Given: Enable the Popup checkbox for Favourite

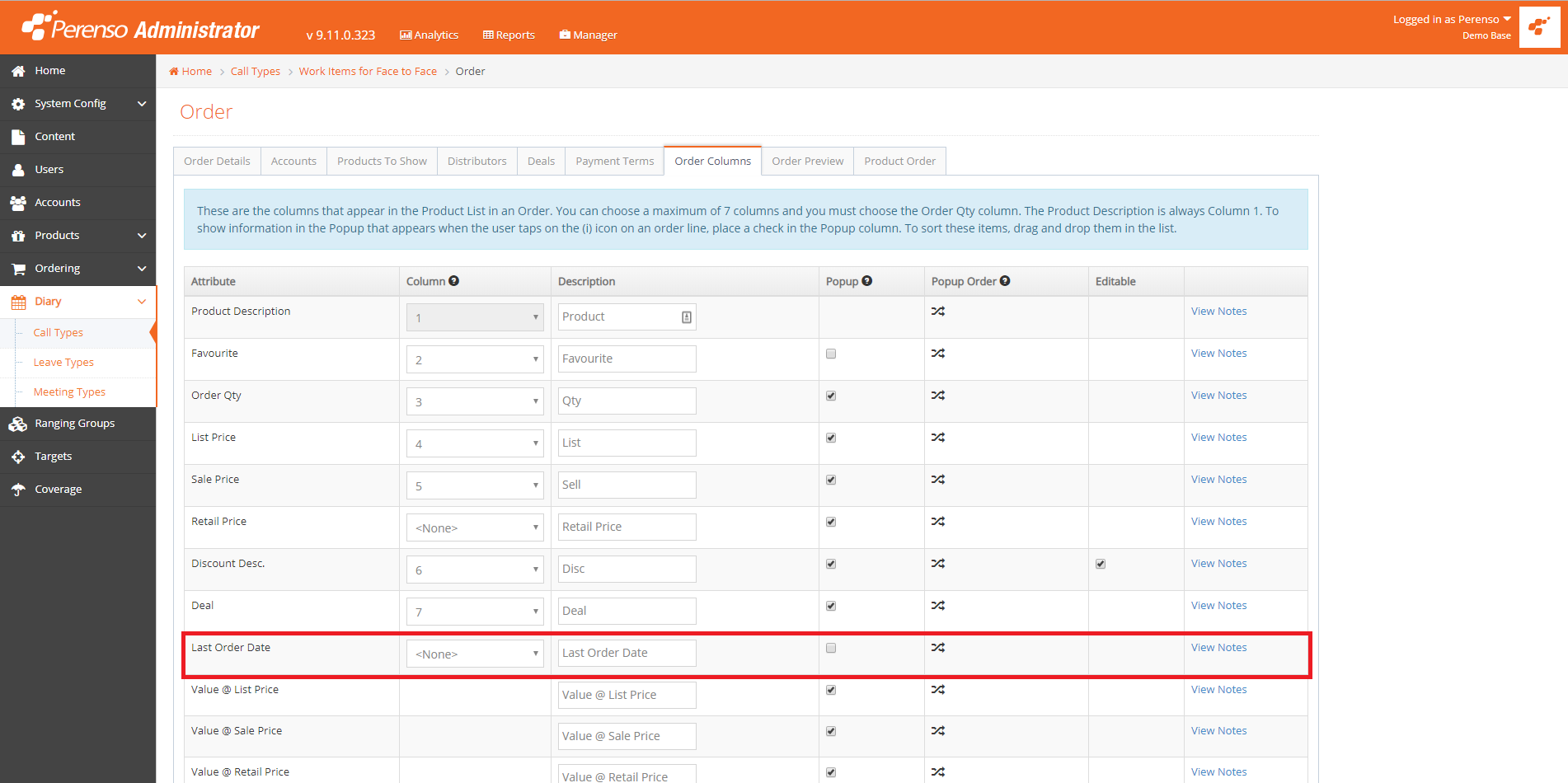Looking at the screenshot, I should pyautogui.click(x=831, y=354).
